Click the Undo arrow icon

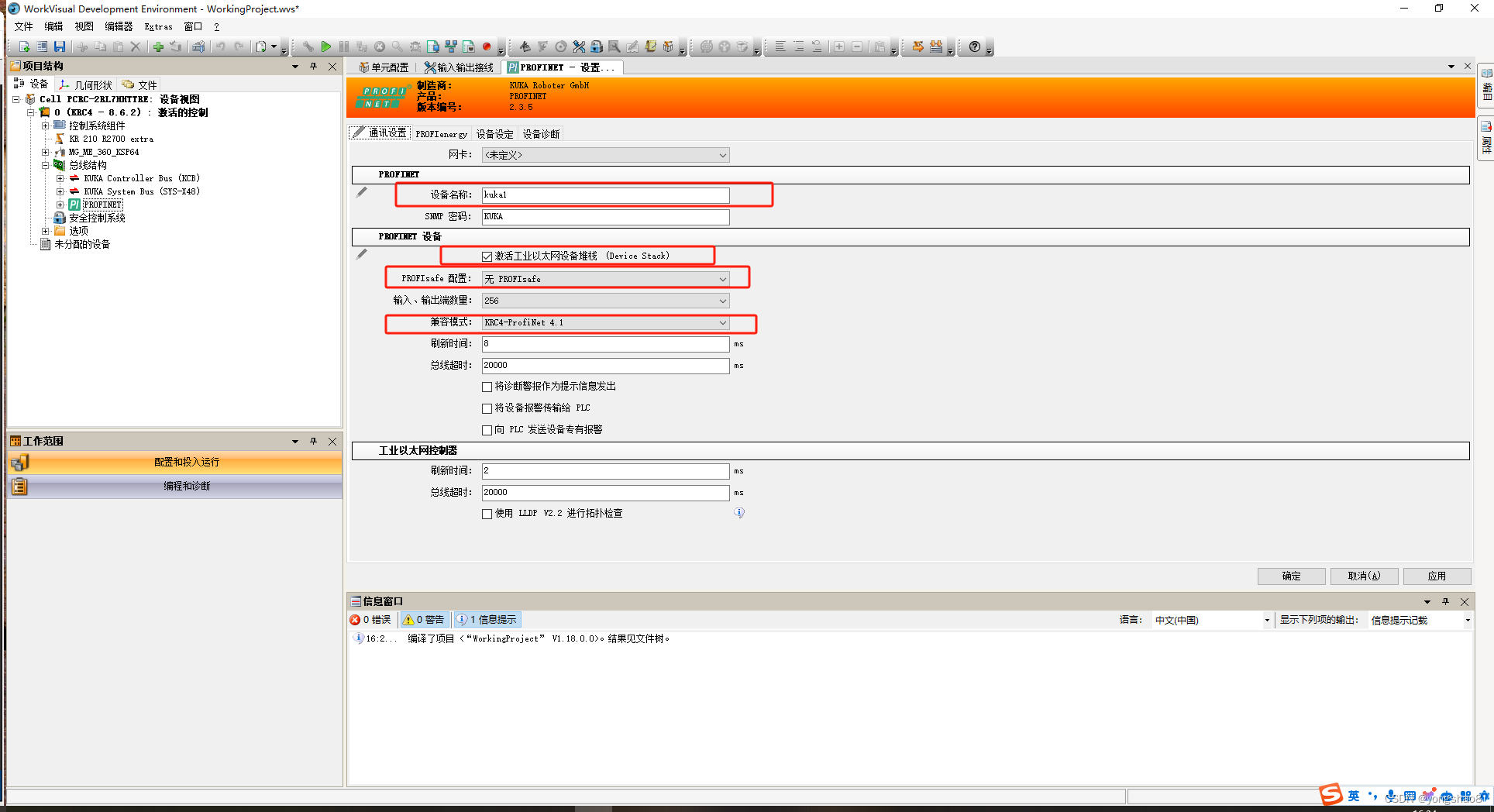pos(221,46)
